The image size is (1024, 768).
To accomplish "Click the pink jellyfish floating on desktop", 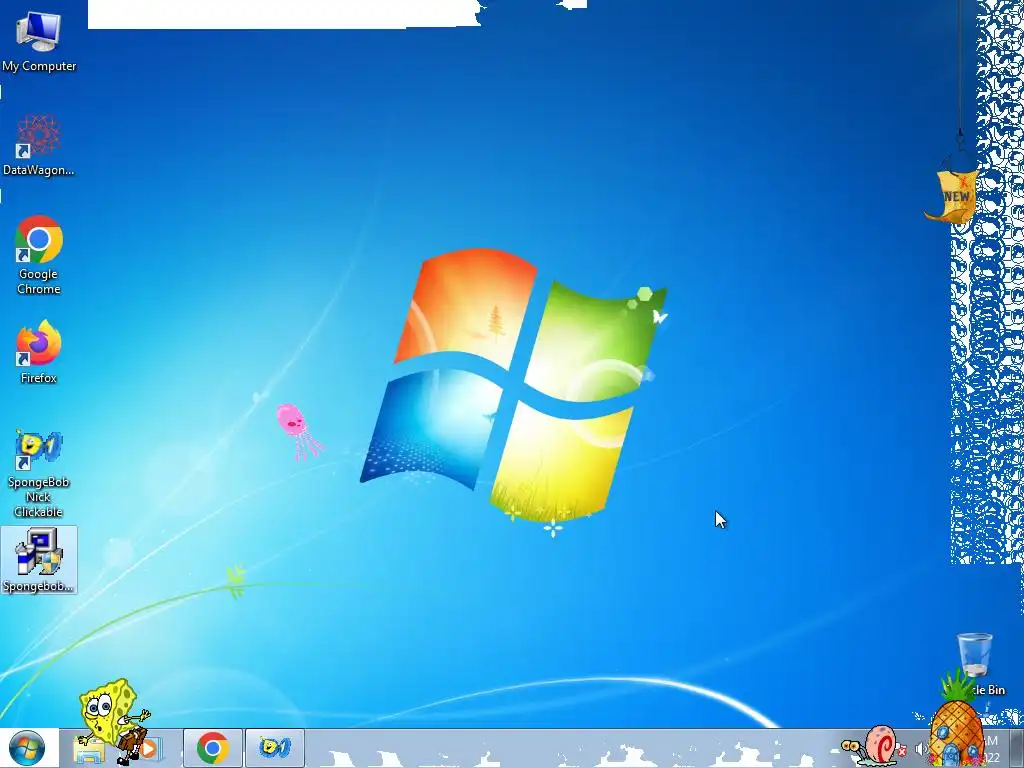I will click(298, 431).
